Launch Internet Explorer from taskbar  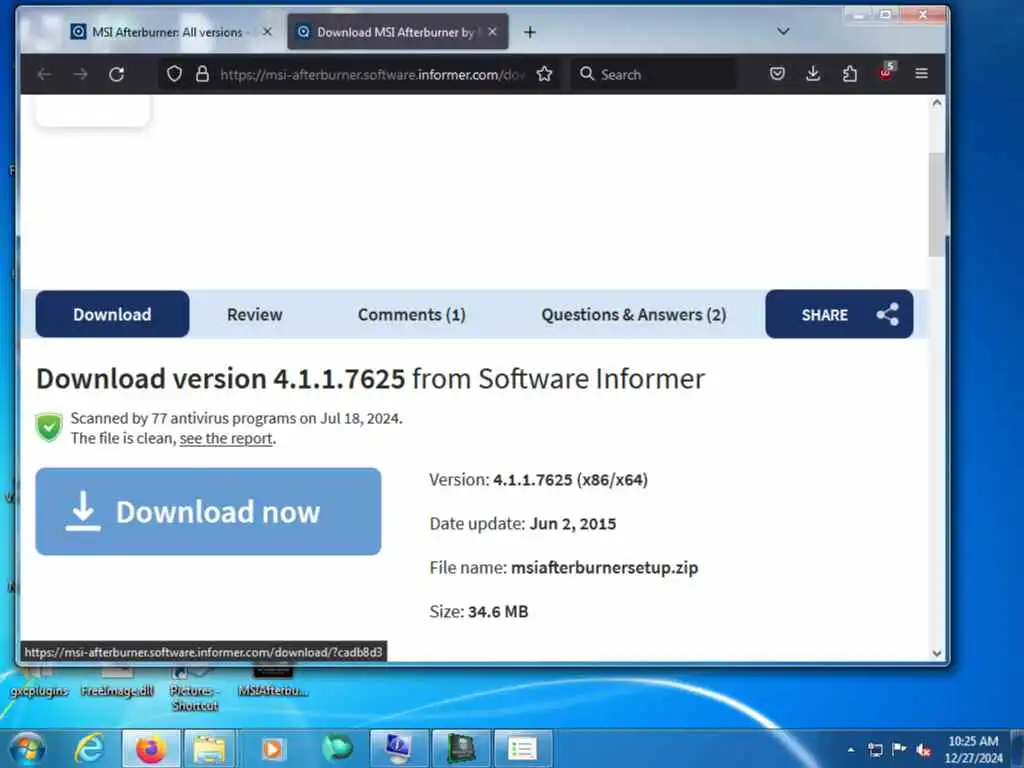[x=89, y=748]
